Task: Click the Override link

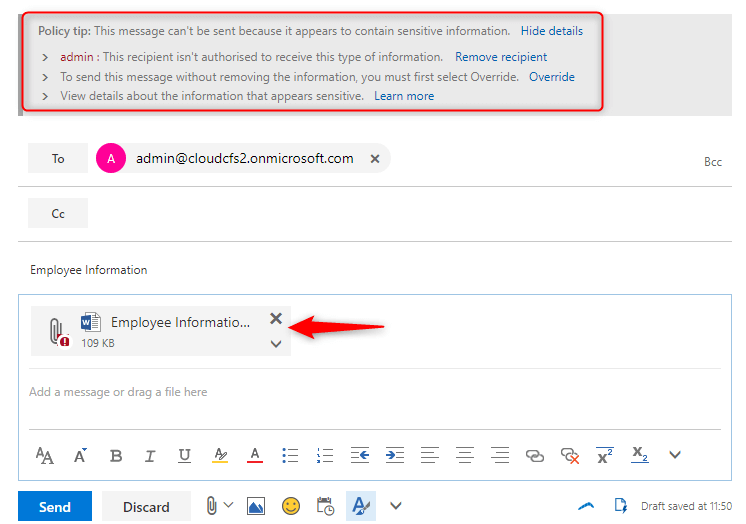Action: tap(552, 77)
